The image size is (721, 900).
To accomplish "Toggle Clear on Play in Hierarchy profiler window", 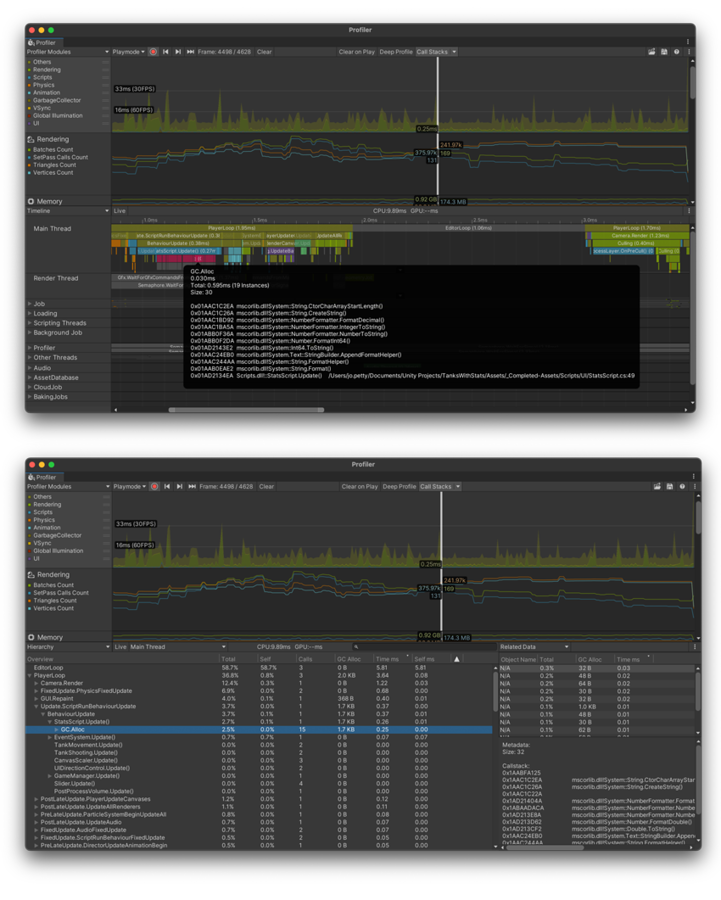I will (360, 487).
